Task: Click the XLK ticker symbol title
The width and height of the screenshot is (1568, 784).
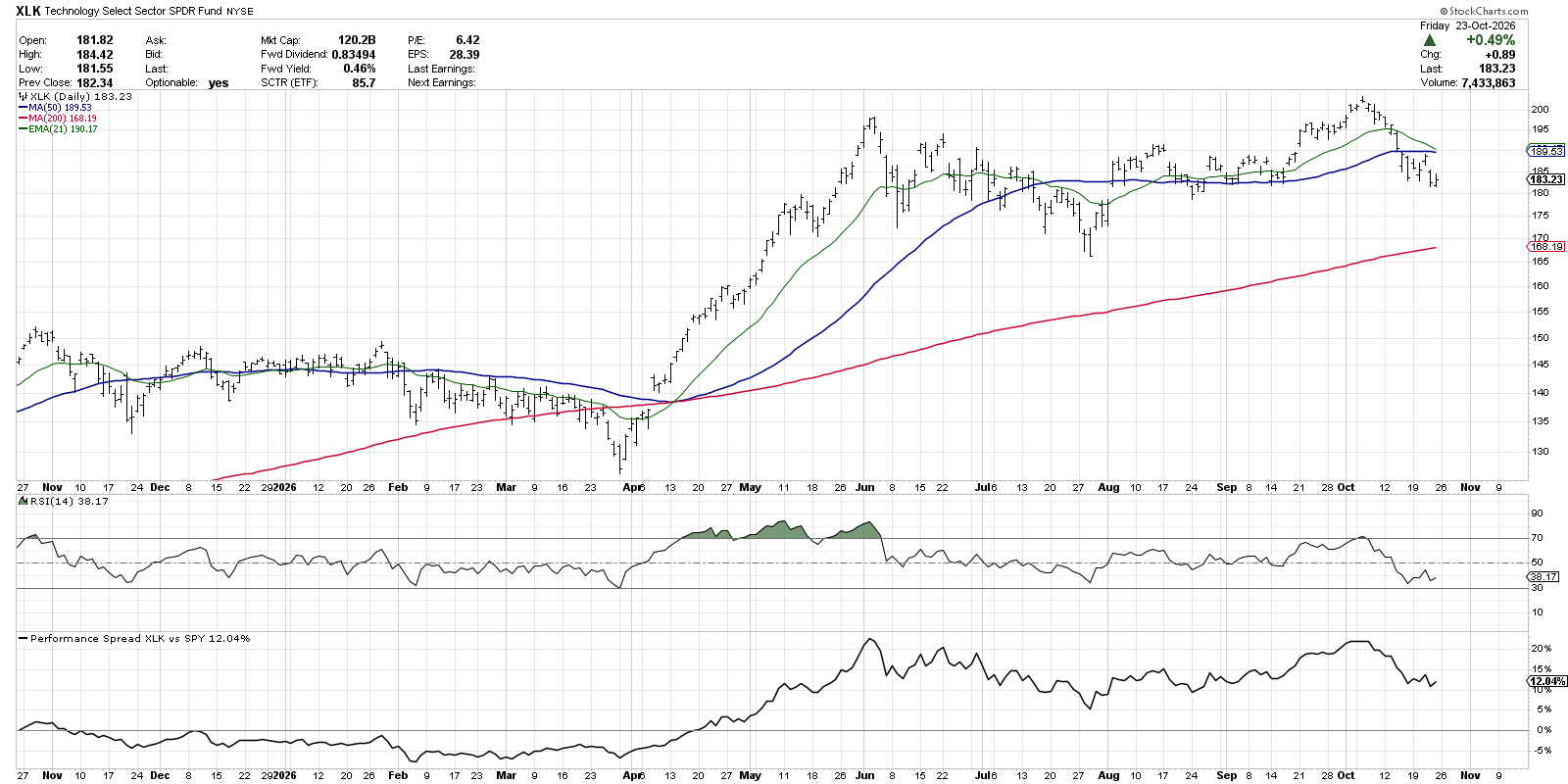Action: [x=28, y=11]
